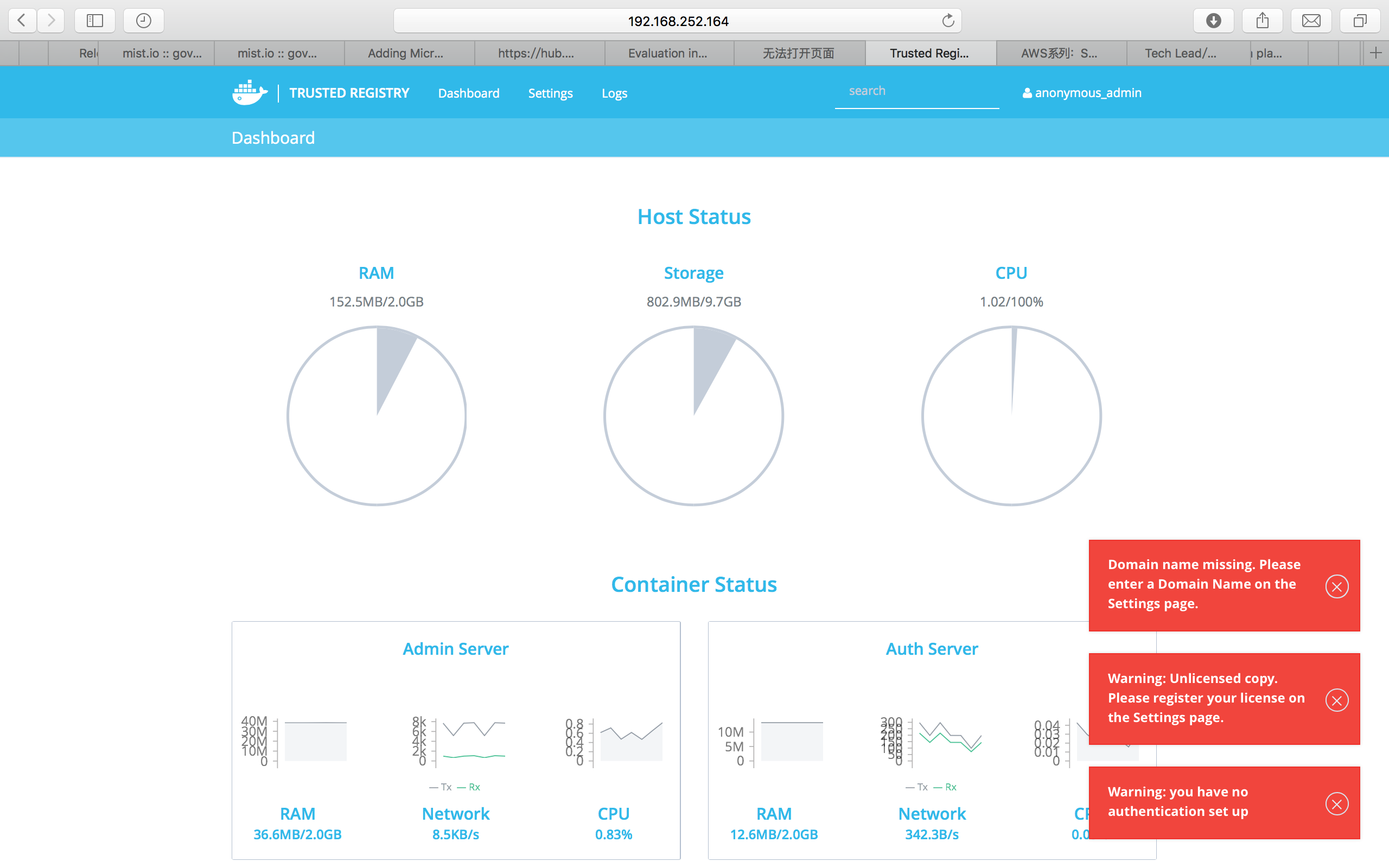Dismiss the Unlicensed copy warning
This screenshot has width=1389, height=868.
[1337, 700]
